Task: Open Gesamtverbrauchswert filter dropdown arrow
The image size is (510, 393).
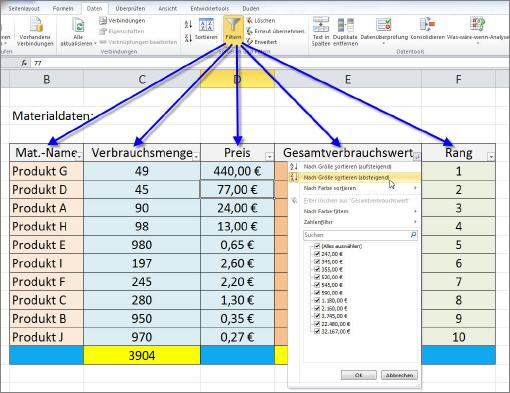Action: pyautogui.click(x=417, y=156)
